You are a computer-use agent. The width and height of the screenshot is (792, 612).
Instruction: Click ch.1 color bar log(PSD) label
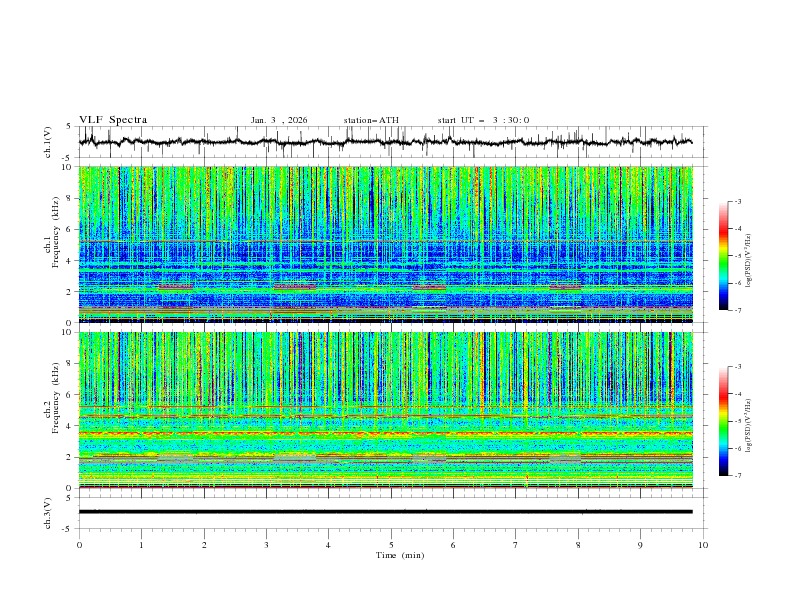click(748, 261)
